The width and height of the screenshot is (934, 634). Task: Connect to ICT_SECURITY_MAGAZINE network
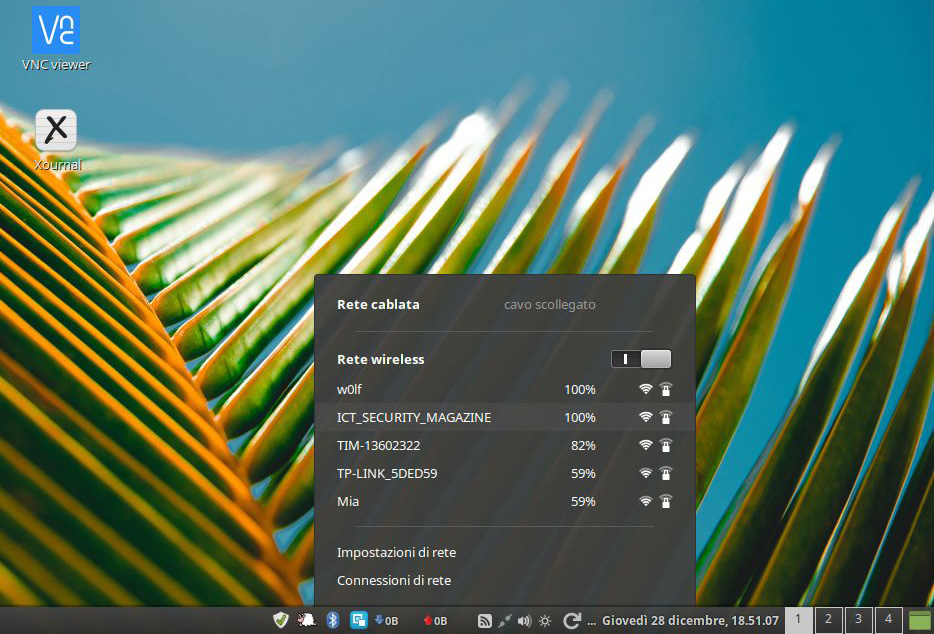click(505, 417)
